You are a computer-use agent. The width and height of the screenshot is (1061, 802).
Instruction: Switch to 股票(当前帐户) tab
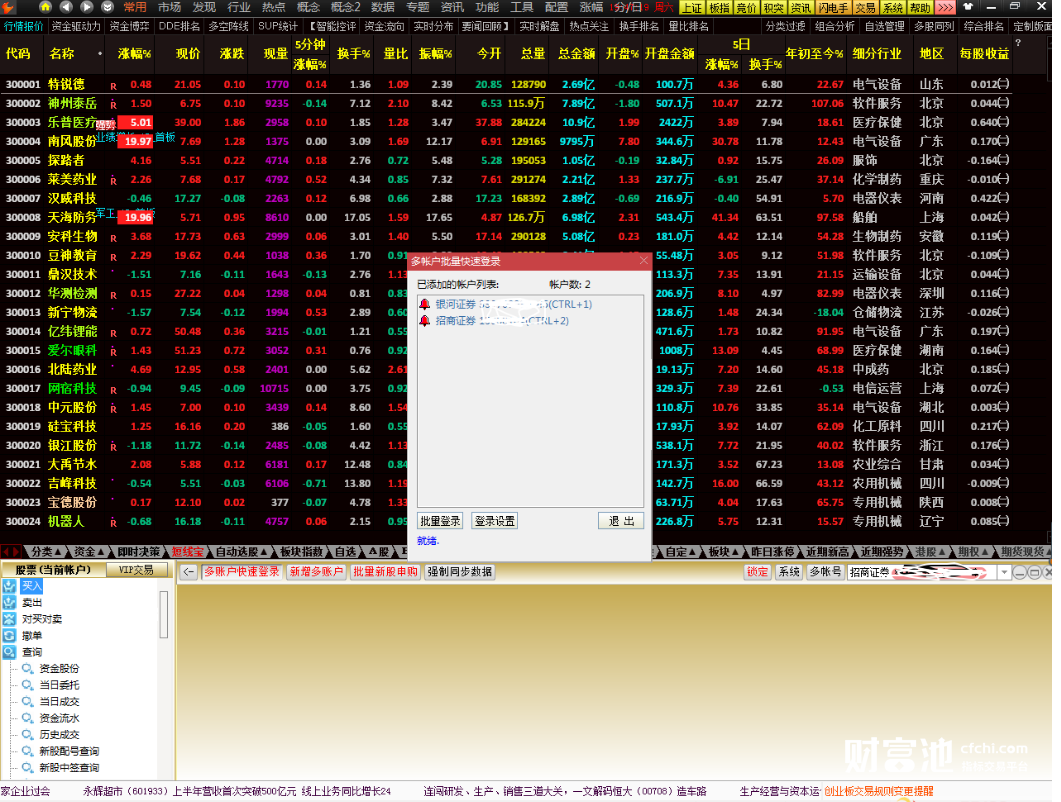click(53, 570)
